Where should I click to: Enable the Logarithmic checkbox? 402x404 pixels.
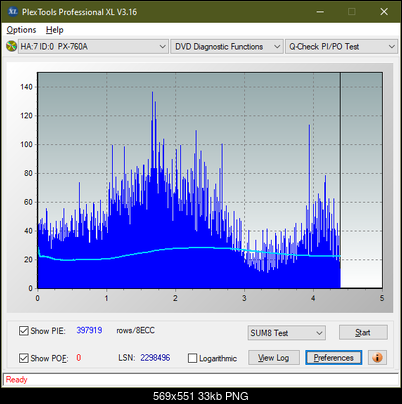click(x=192, y=358)
